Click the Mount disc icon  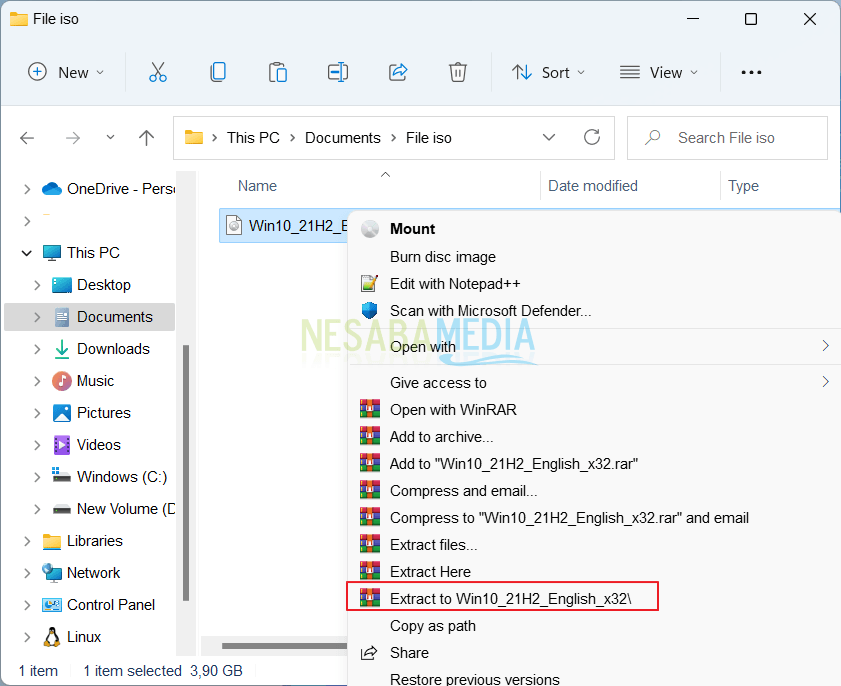[370, 229]
